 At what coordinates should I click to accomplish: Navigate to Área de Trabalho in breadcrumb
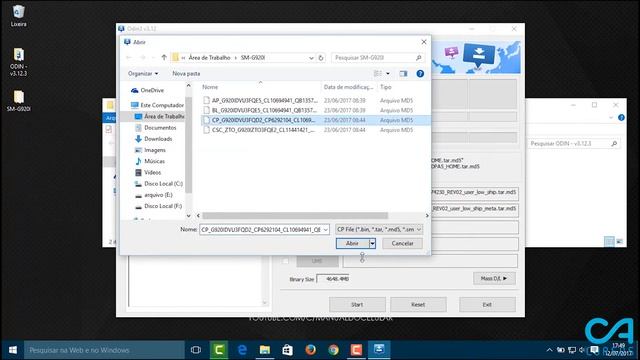pyautogui.click(x=209, y=58)
